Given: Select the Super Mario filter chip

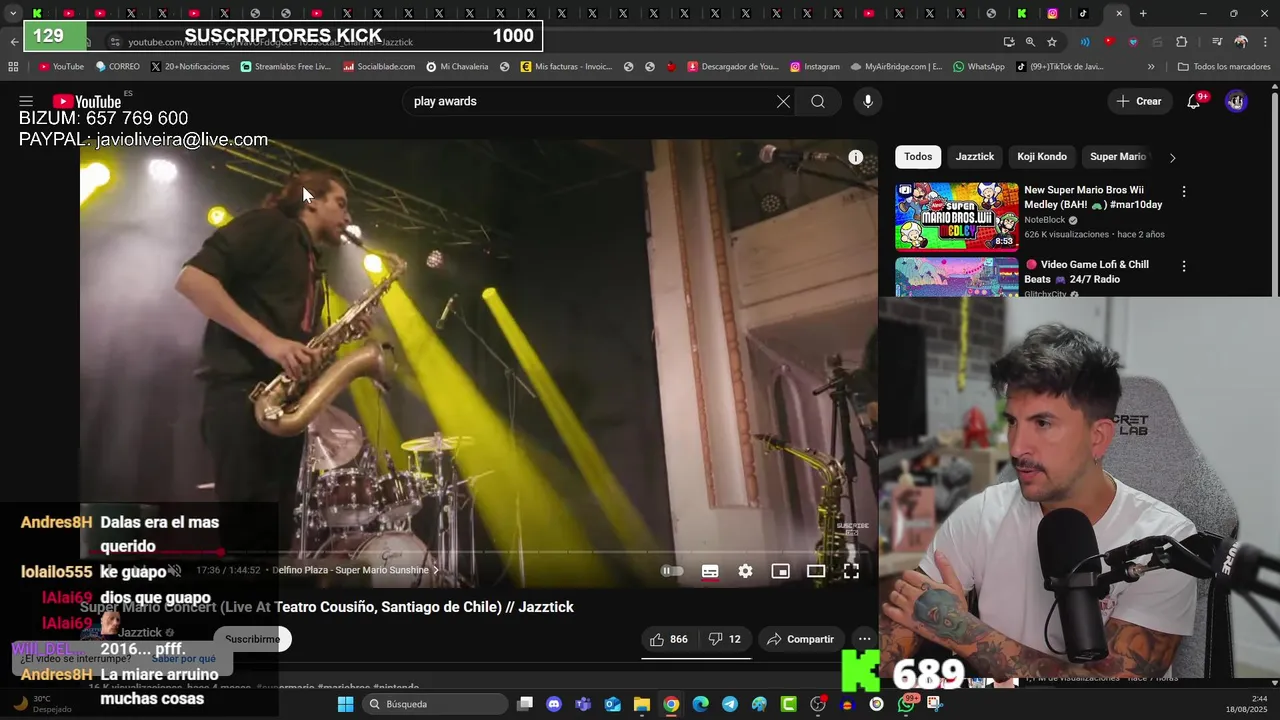Looking at the screenshot, I should click(1117, 156).
